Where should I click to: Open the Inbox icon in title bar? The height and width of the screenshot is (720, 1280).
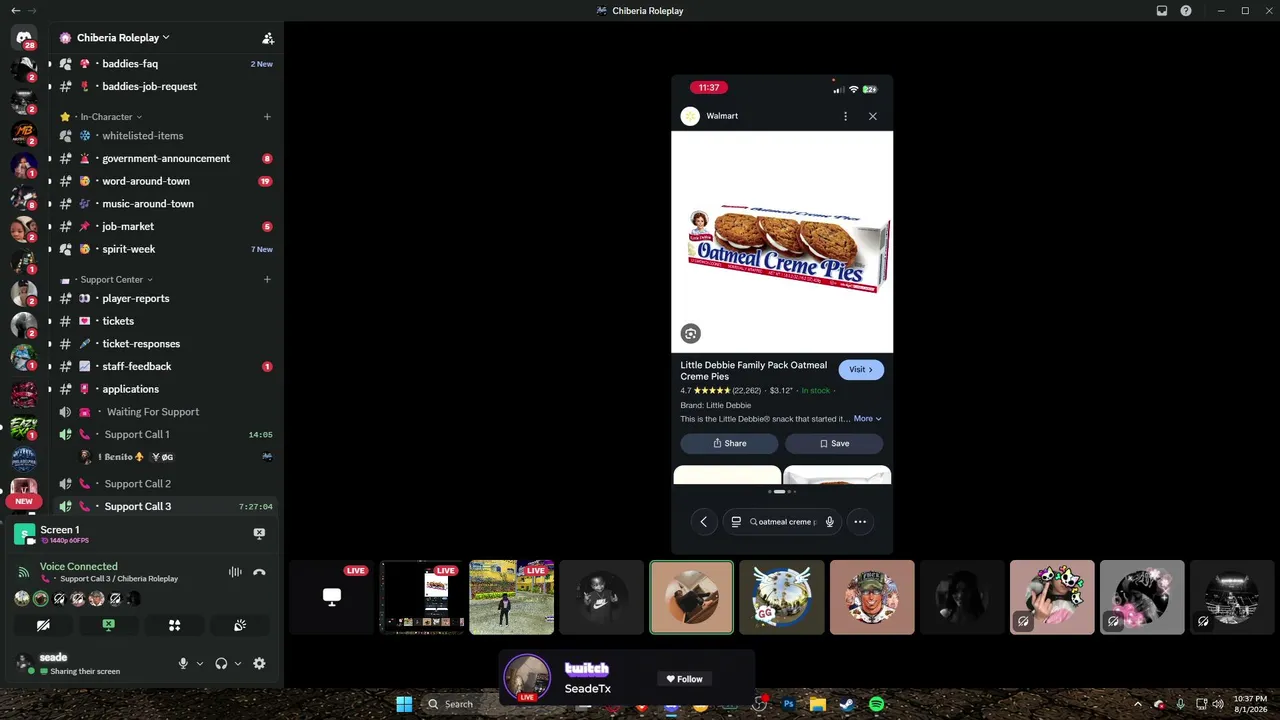coord(1162,11)
